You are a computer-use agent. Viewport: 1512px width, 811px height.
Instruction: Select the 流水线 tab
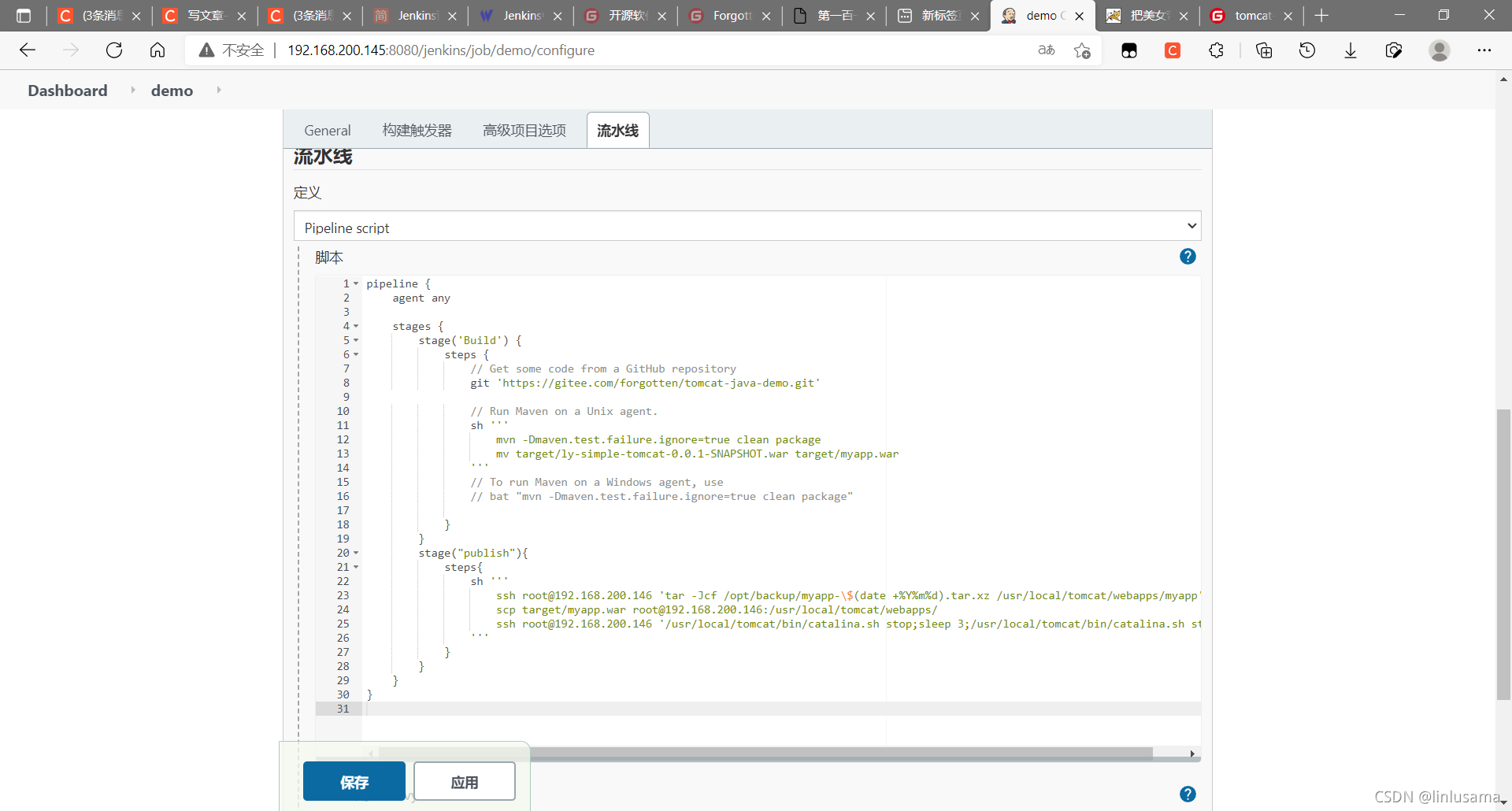tap(617, 131)
